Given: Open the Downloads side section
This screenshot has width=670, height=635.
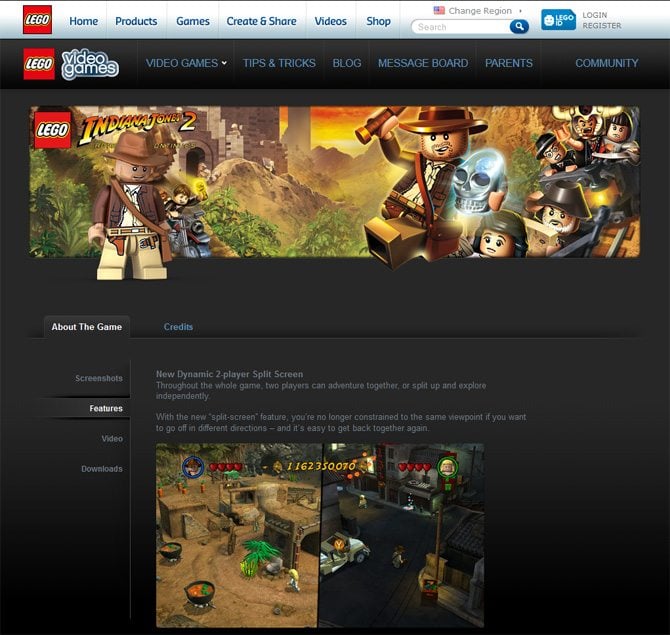Looking at the screenshot, I should (102, 468).
